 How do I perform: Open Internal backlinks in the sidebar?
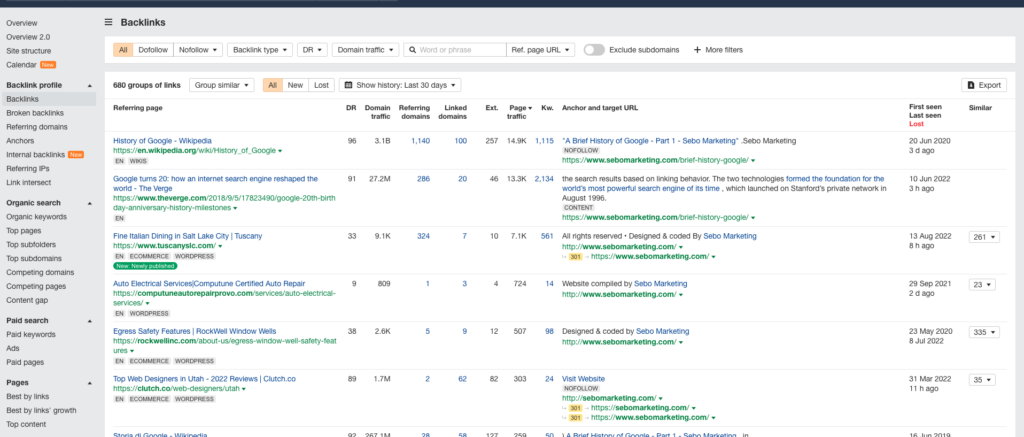[36, 155]
